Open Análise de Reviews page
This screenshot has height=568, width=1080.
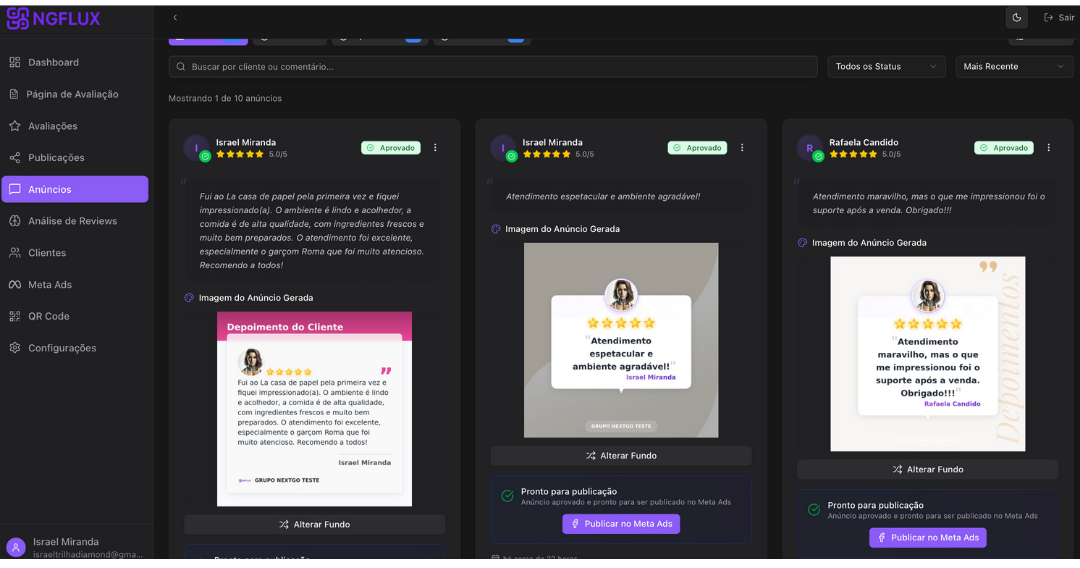tap(72, 221)
